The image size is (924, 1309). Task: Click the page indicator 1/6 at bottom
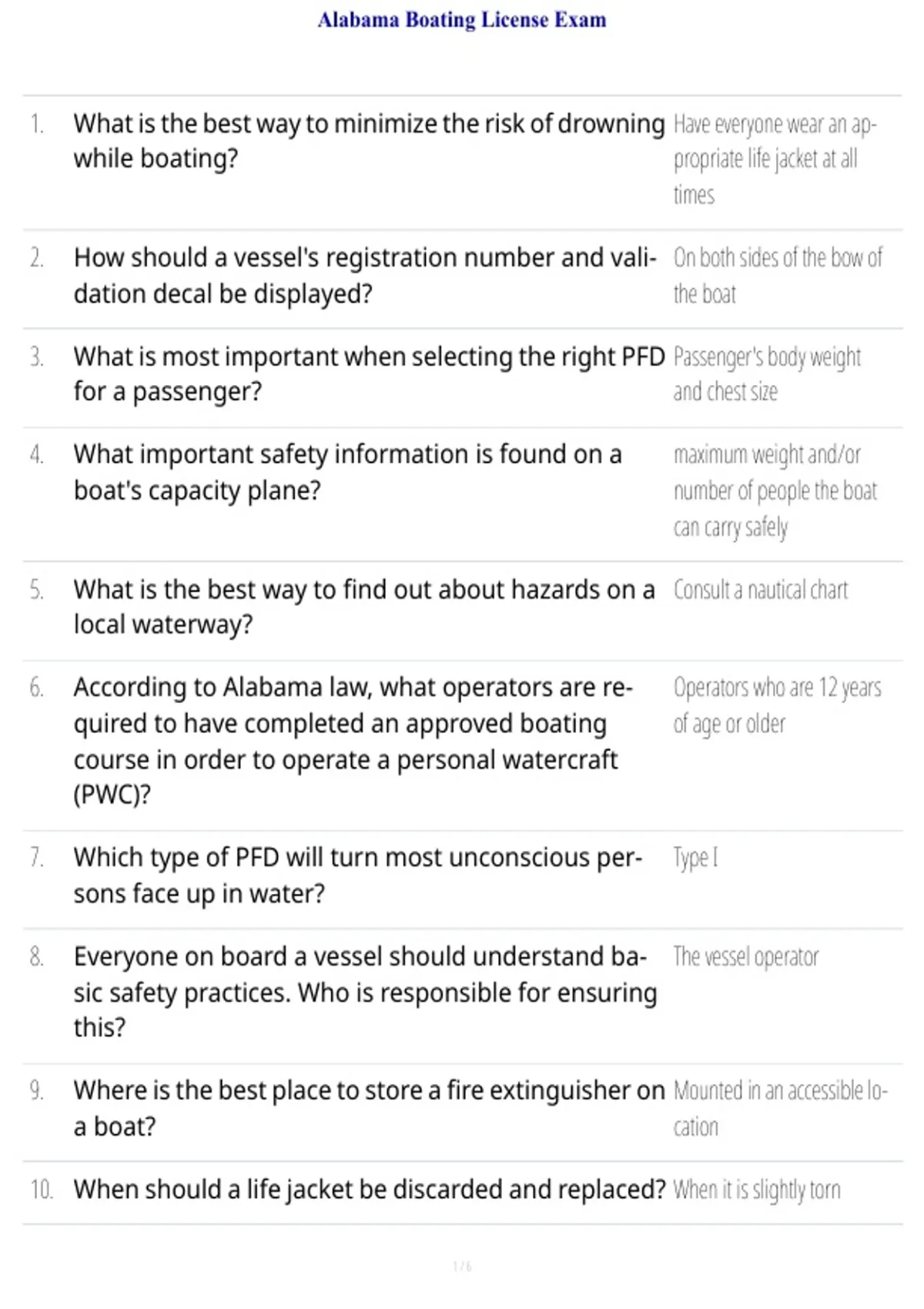pos(462,1266)
